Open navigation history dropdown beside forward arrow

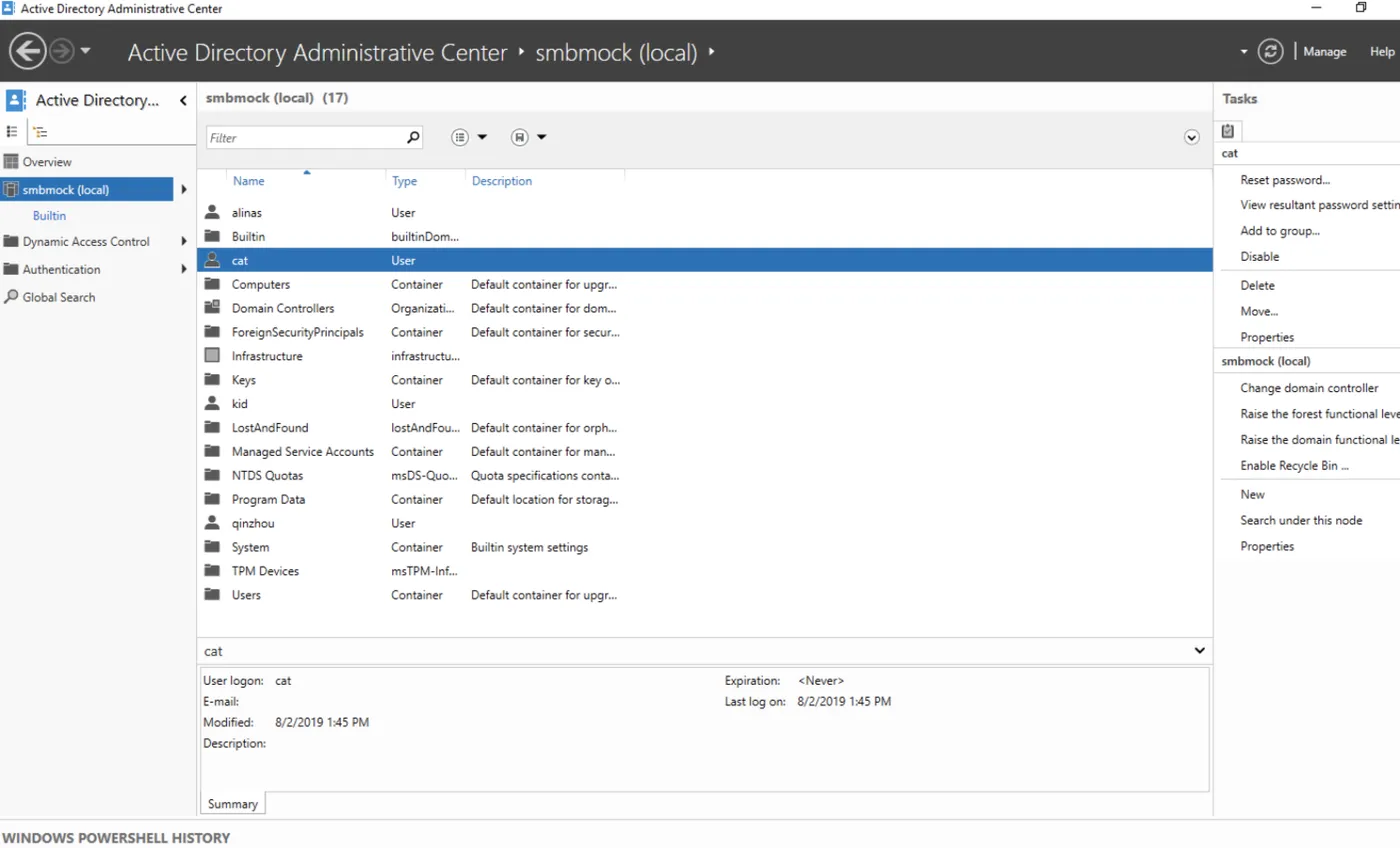click(85, 51)
